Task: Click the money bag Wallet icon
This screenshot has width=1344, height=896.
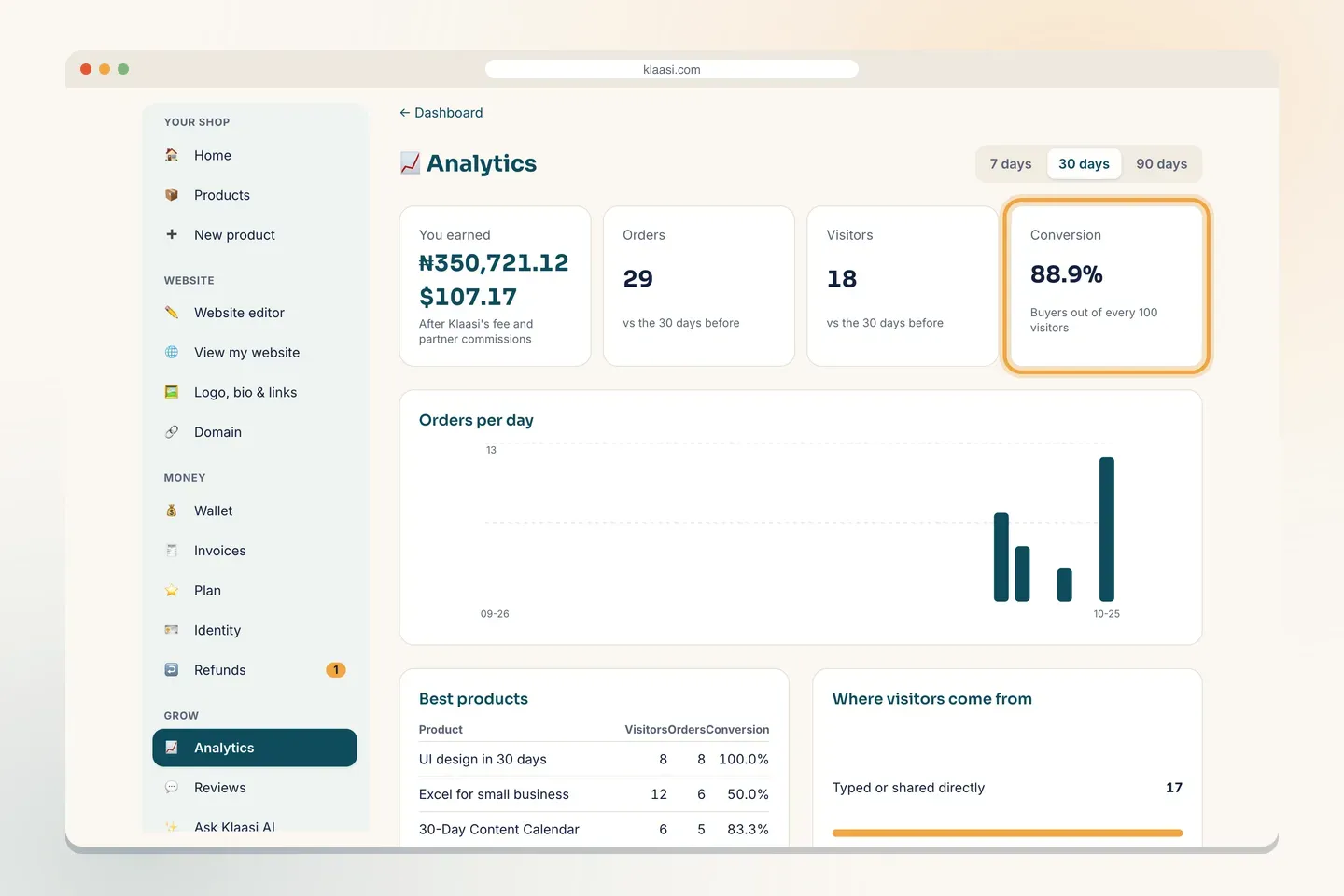Action: [x=172, y=511]
